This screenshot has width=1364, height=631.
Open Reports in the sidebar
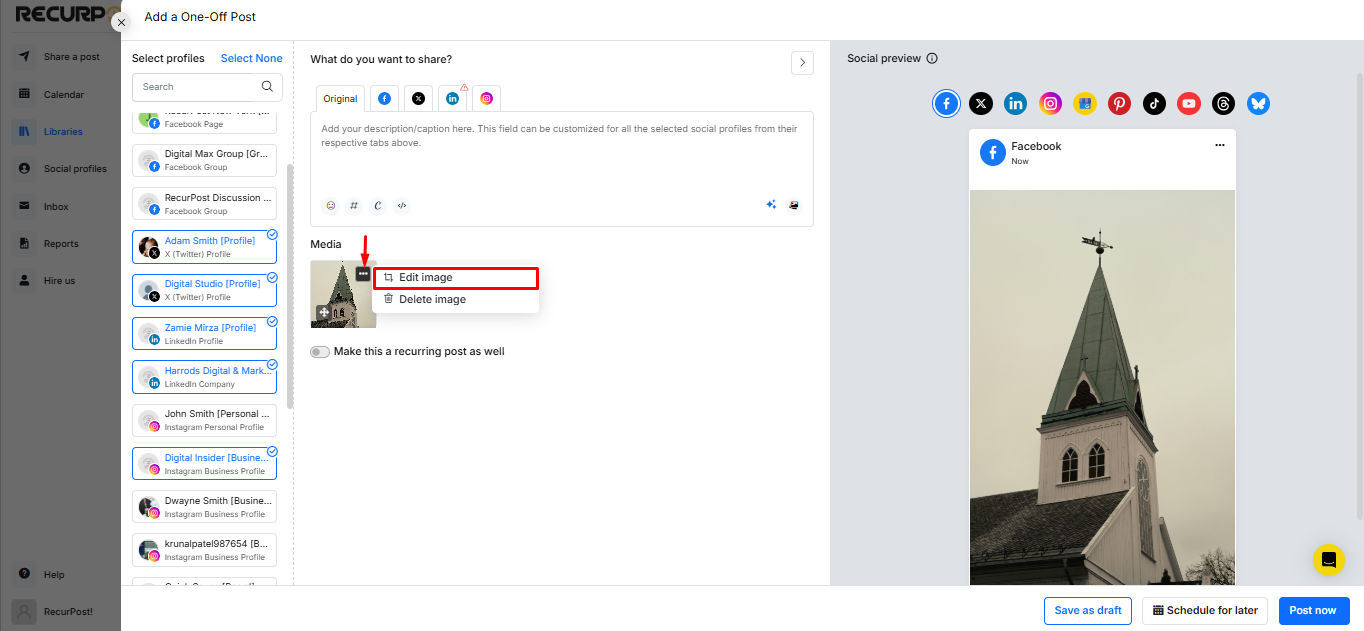tap(62, 243)
